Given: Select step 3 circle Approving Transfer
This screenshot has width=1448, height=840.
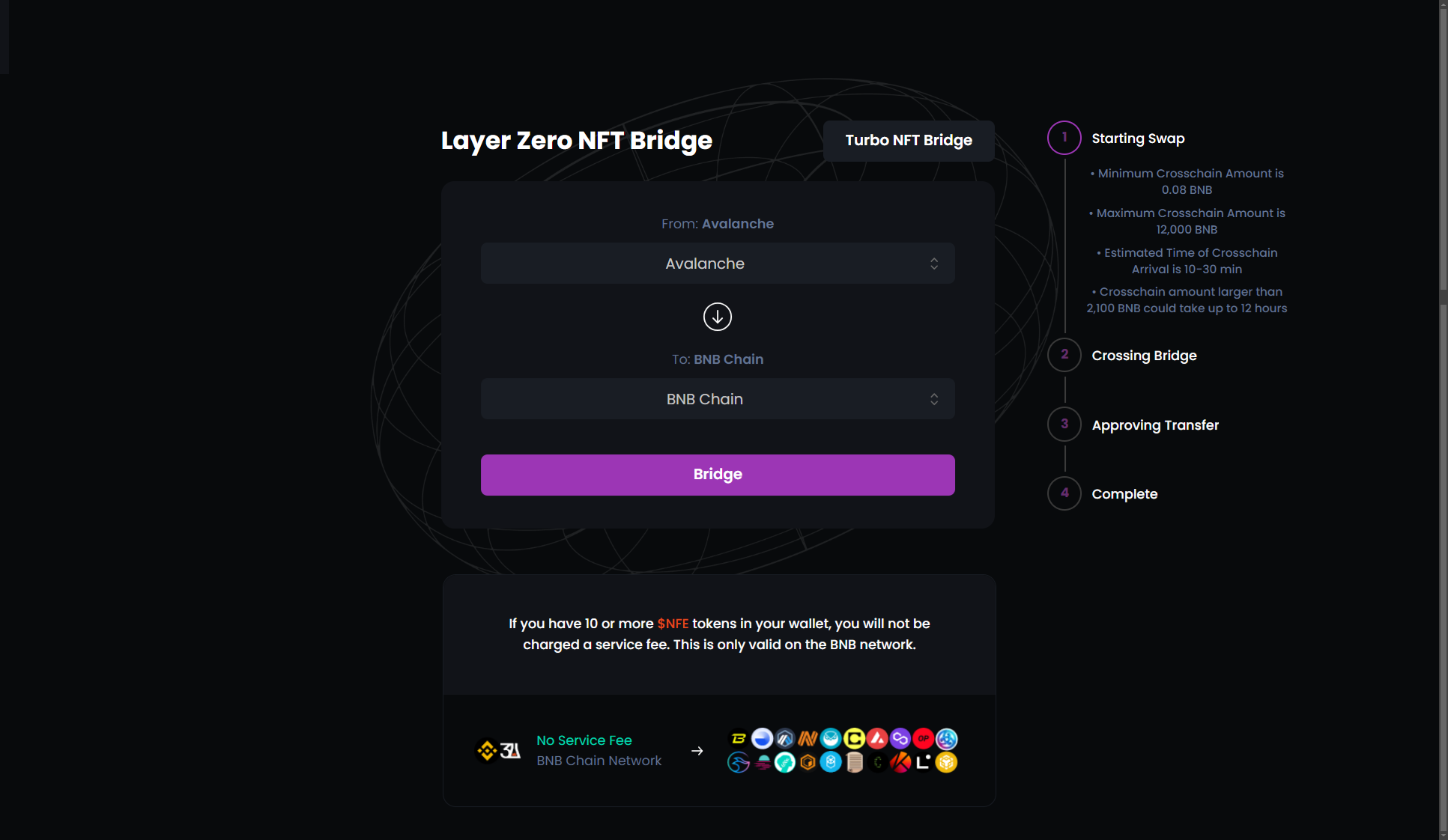Looking at the screenshot, I should pos(1064,424).
